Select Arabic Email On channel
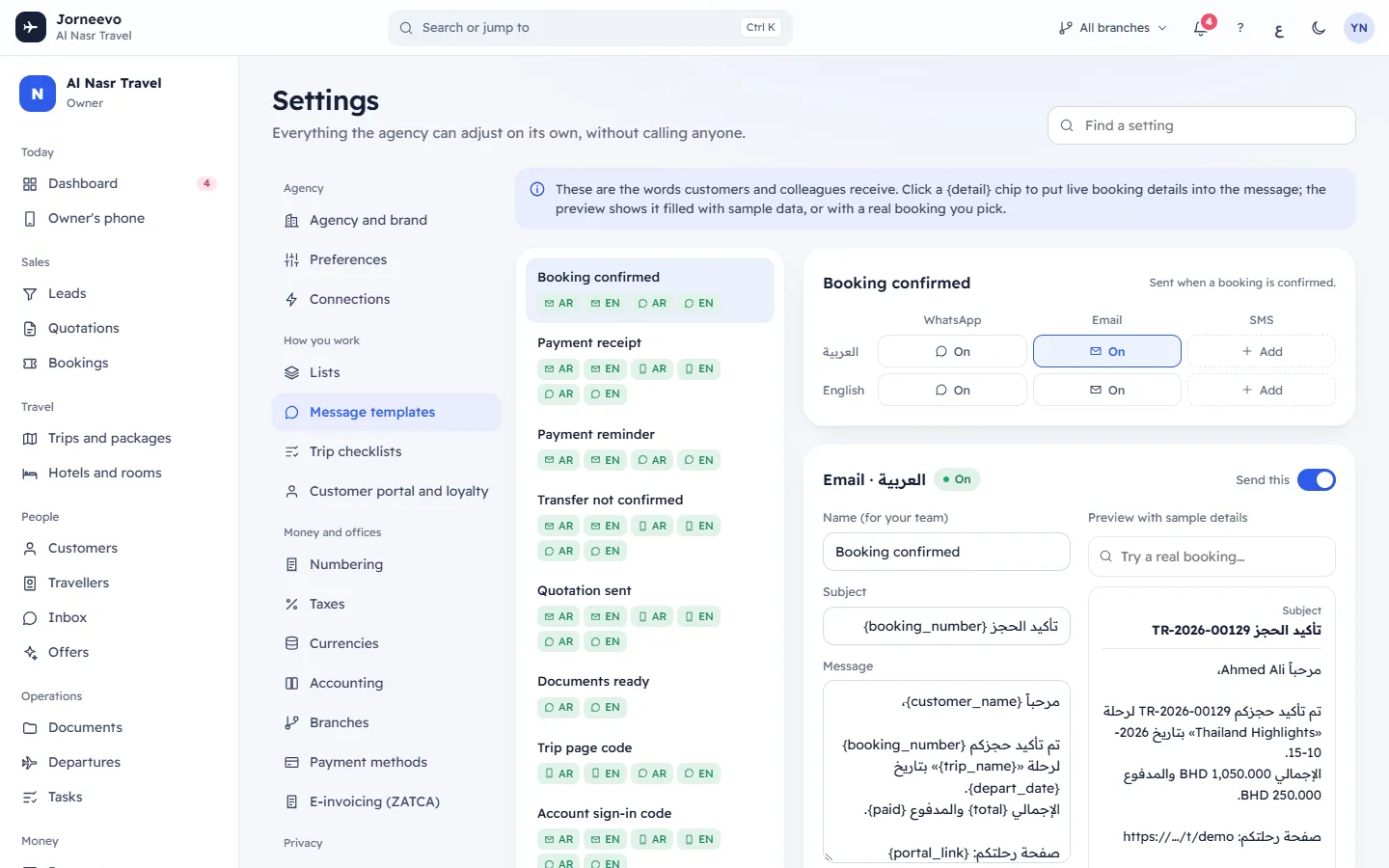Viewport: 1389px width, 868px height. (1107, 351)
